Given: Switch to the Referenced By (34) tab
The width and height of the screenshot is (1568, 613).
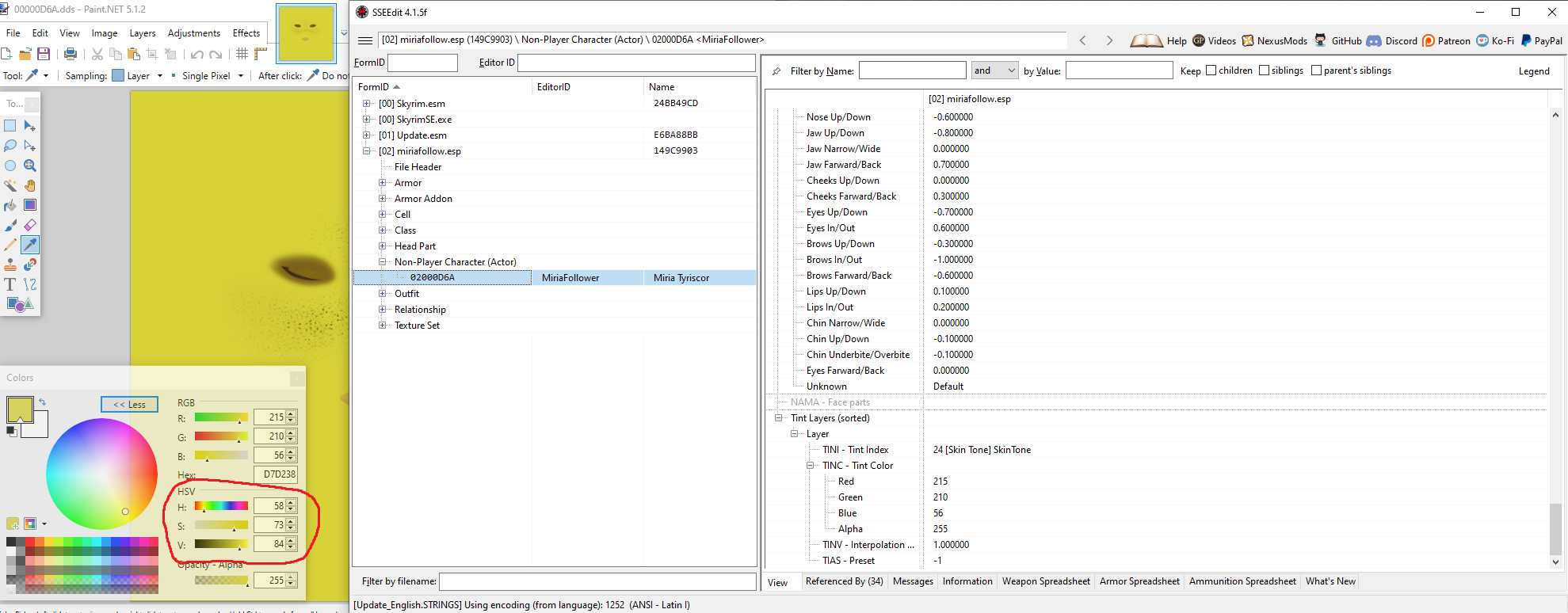Looking at the screenshot, I should [x=844, y=581].
